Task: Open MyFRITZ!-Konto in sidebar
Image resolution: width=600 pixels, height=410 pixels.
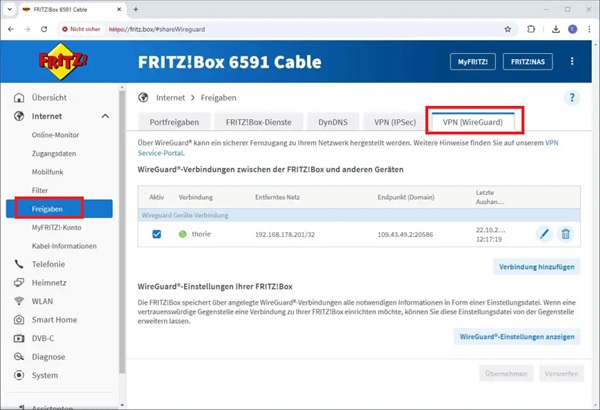Action: click(57, 227)
